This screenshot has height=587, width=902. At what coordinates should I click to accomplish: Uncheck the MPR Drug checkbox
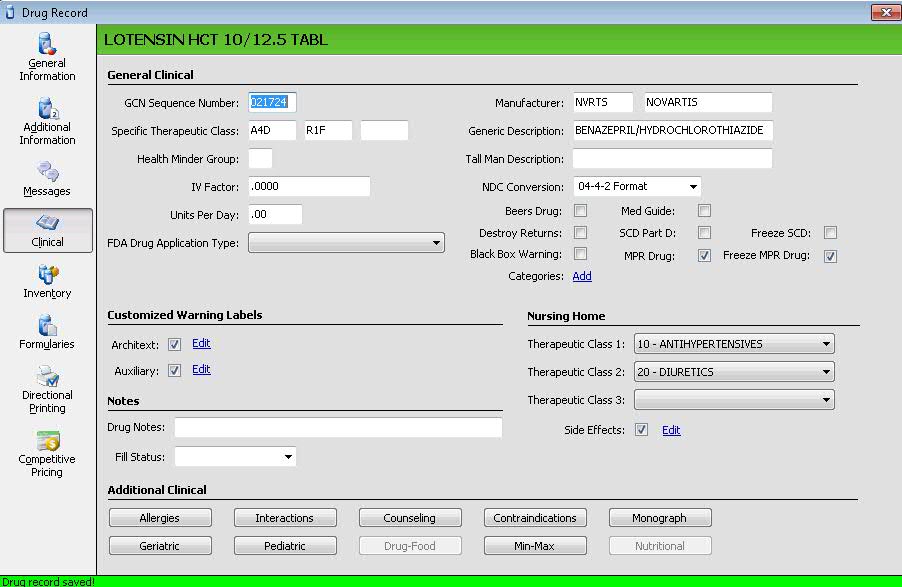[704, 256]
